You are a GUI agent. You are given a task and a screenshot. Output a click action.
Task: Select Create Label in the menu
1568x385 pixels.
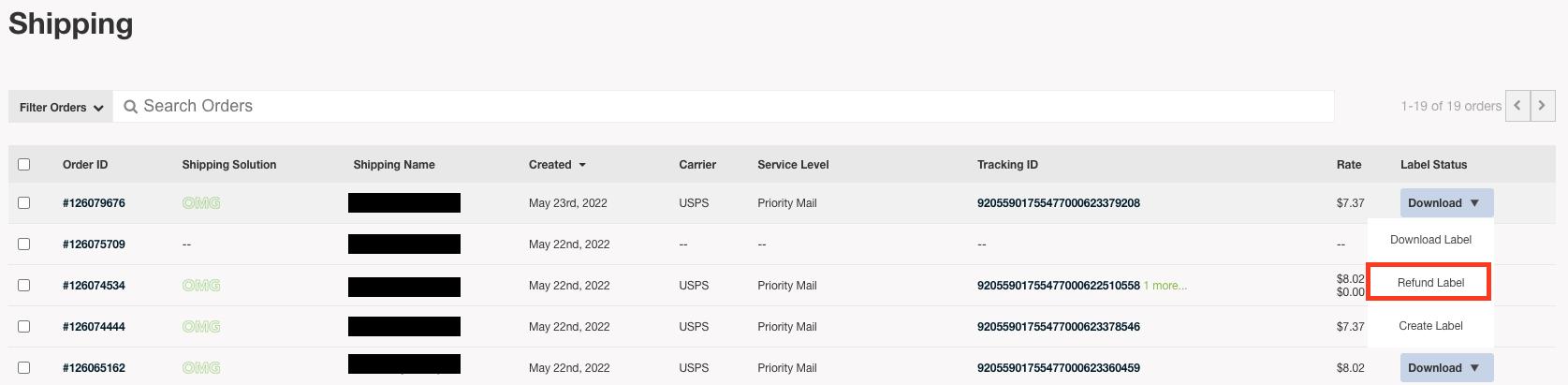[1430, 326]
